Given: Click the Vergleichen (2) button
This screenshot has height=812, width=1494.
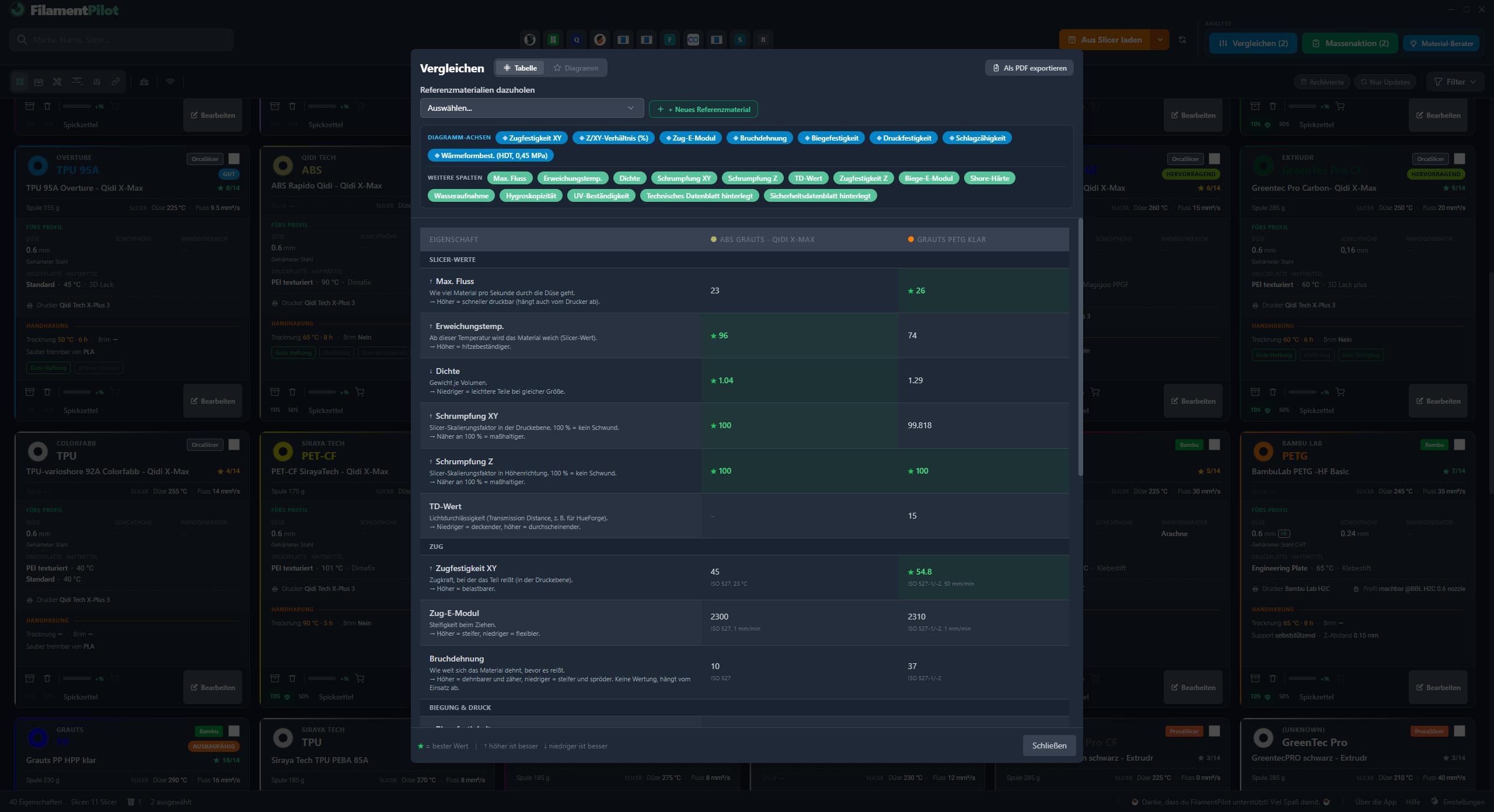Looking at the screenshot, I should coord(1253,43).
